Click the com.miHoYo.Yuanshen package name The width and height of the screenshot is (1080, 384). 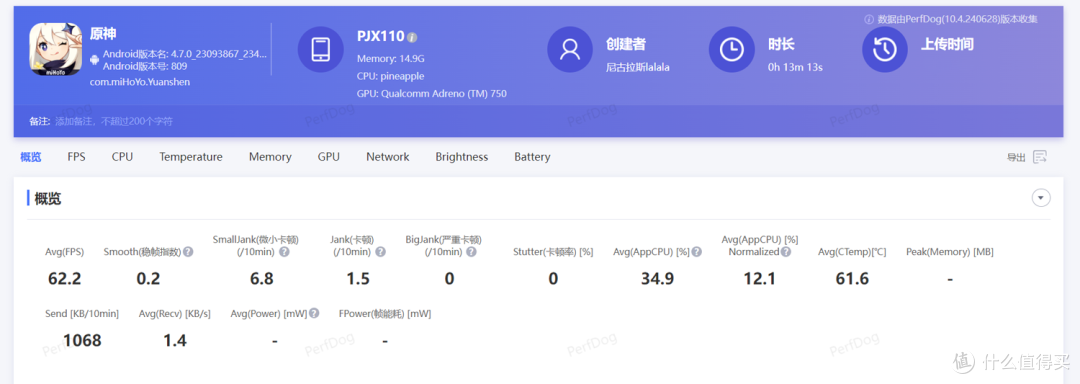click(x=140, y=82)
